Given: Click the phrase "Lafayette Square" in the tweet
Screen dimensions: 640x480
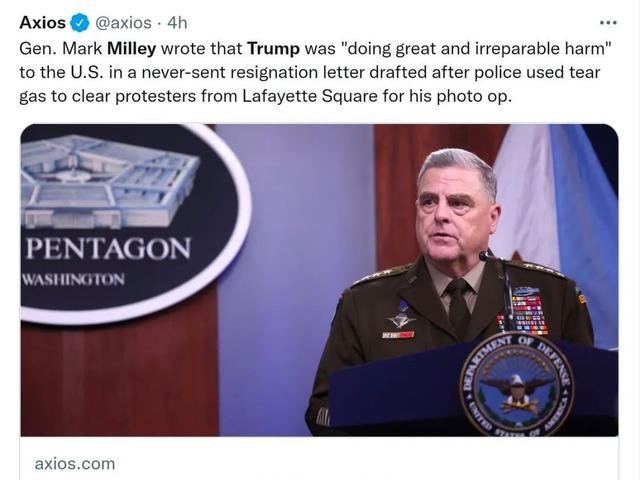Looking at the screenshot, I should [x=310, y=96].
